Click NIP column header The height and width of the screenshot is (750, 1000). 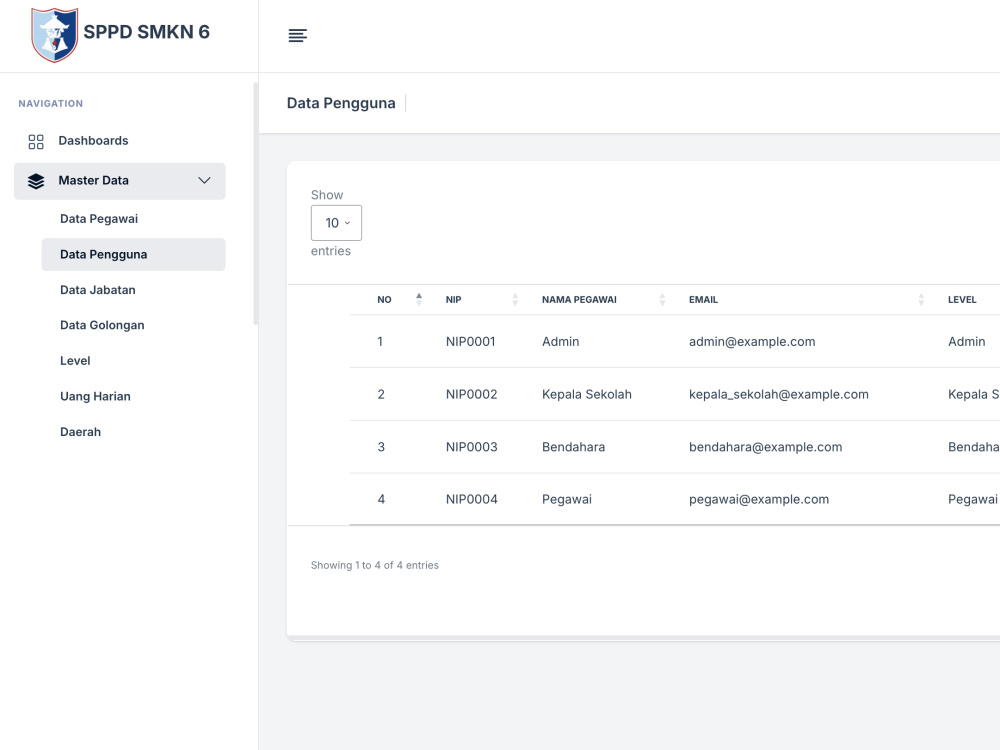tap(453, 300)
